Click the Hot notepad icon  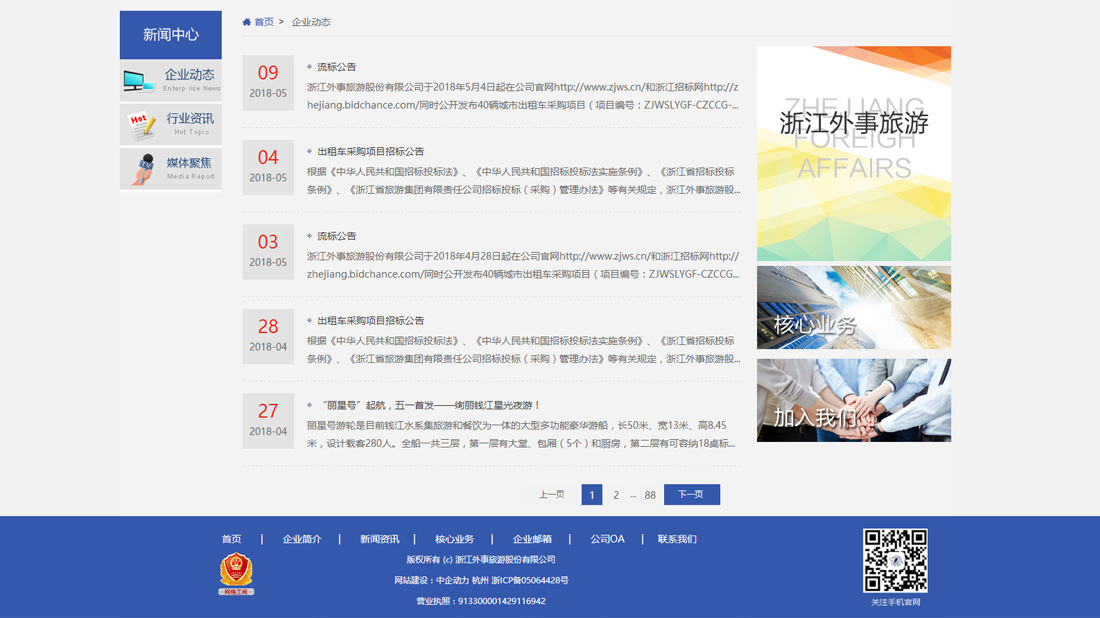142,126
